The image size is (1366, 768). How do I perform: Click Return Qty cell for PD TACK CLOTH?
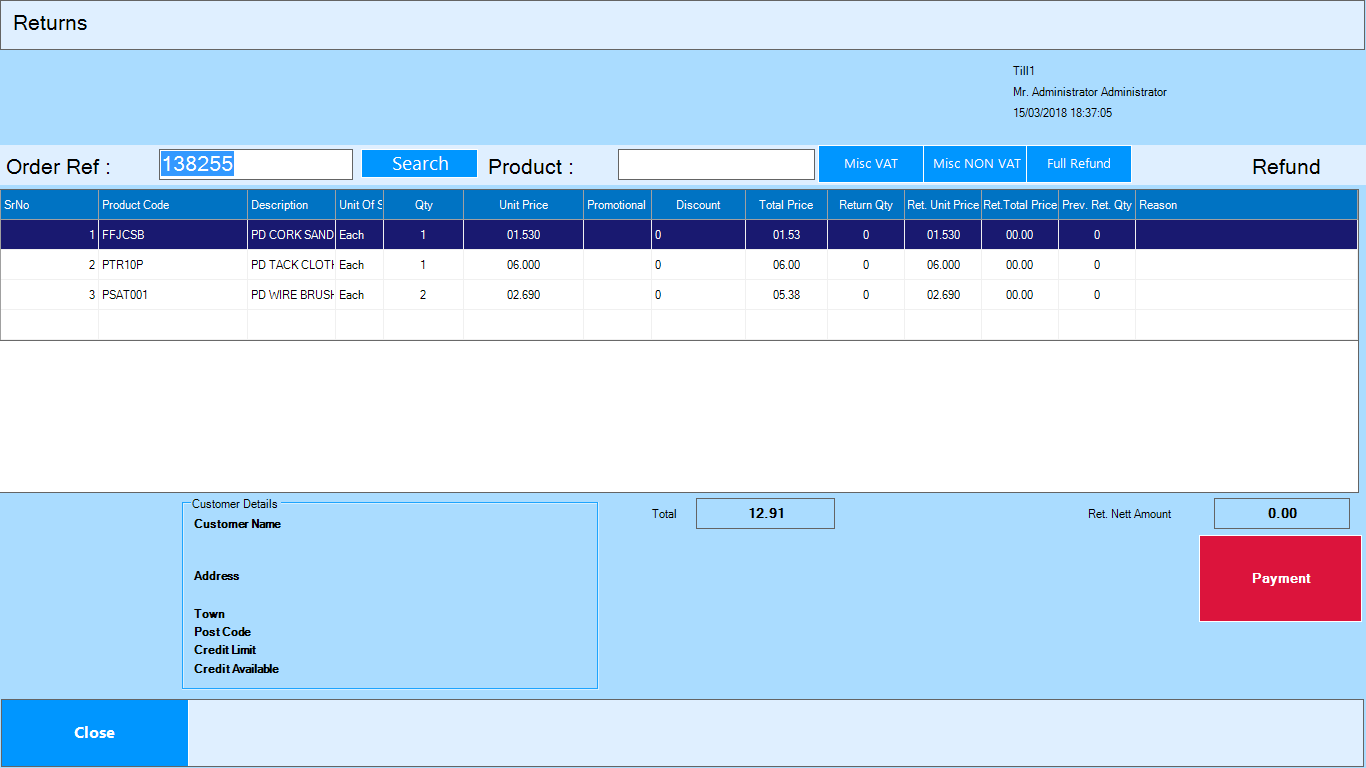tap(866, 265)
